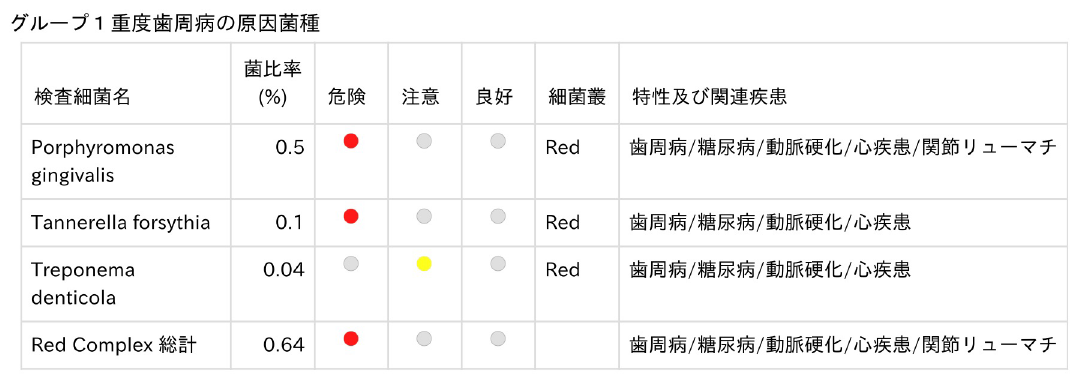Select the gray 注意 dot for Red Complex 総計

tap(424, 339)
